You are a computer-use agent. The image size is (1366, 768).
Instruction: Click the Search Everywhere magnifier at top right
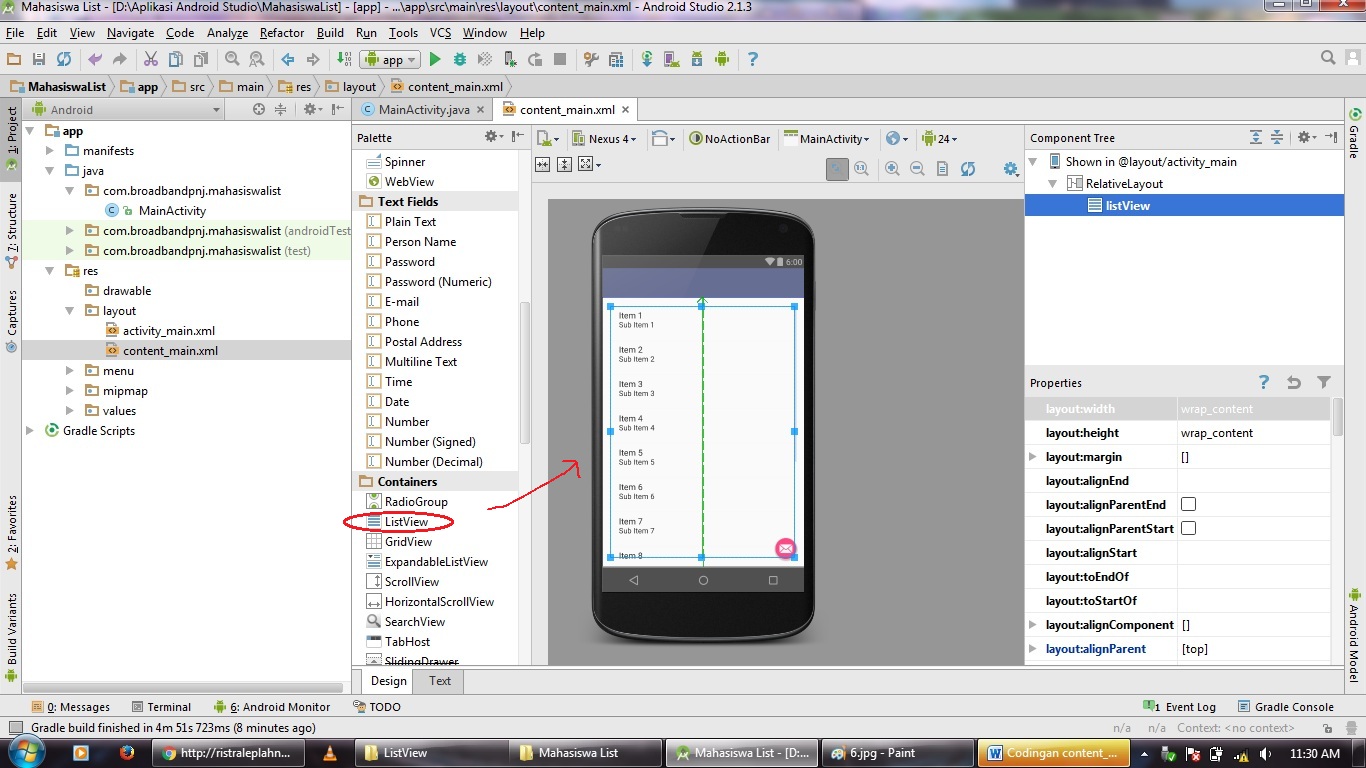click(1328, 58)
